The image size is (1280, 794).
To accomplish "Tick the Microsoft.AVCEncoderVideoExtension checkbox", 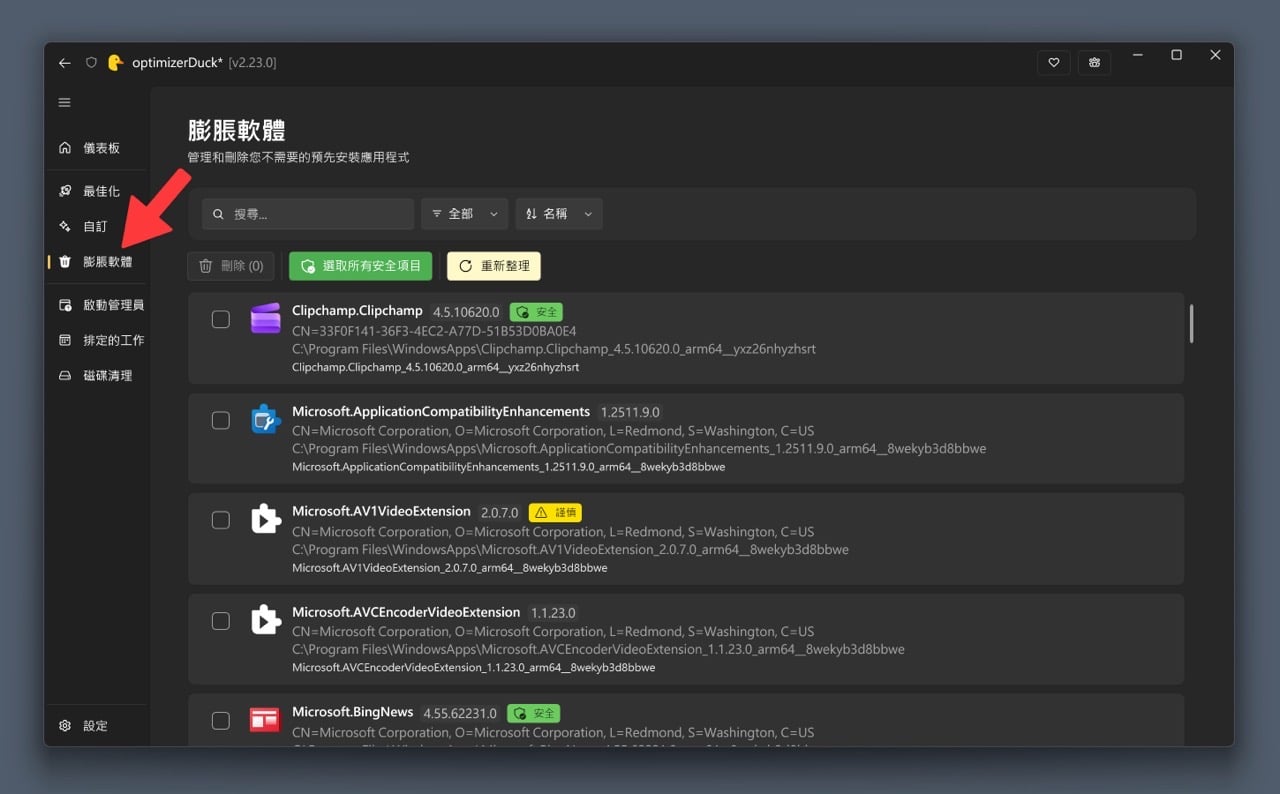I will [x=221, y=621].
